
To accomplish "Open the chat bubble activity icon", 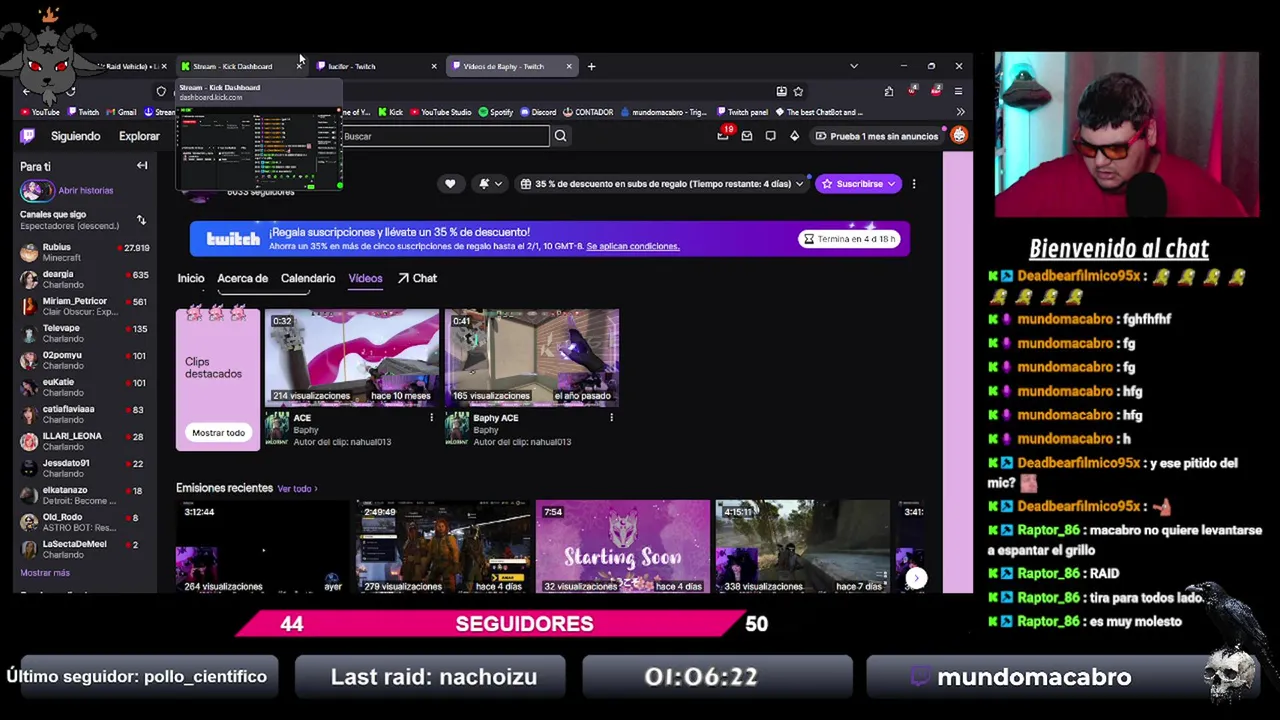I will click(771, 136).
